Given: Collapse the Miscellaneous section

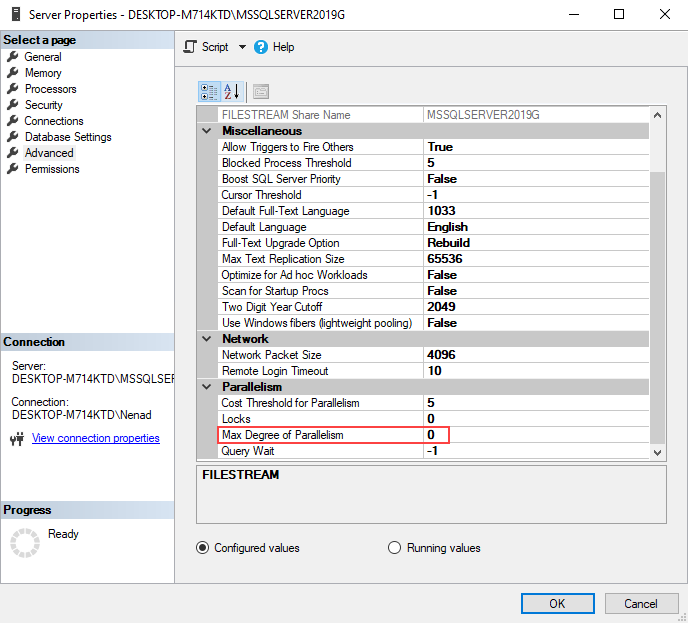Looking at the screenshot, I should coord(207,131).
